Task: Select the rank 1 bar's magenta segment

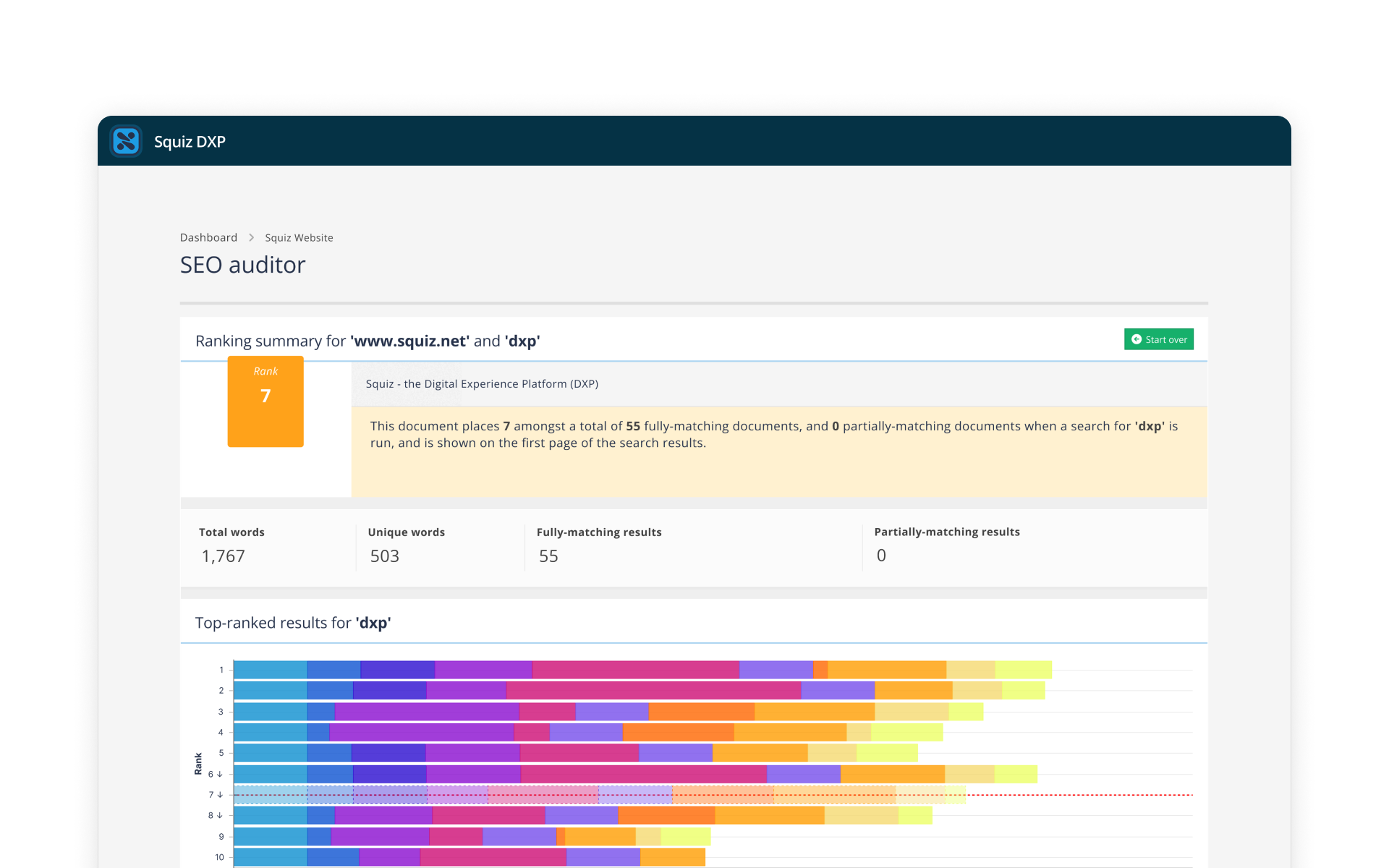Action: pos(635,670)
